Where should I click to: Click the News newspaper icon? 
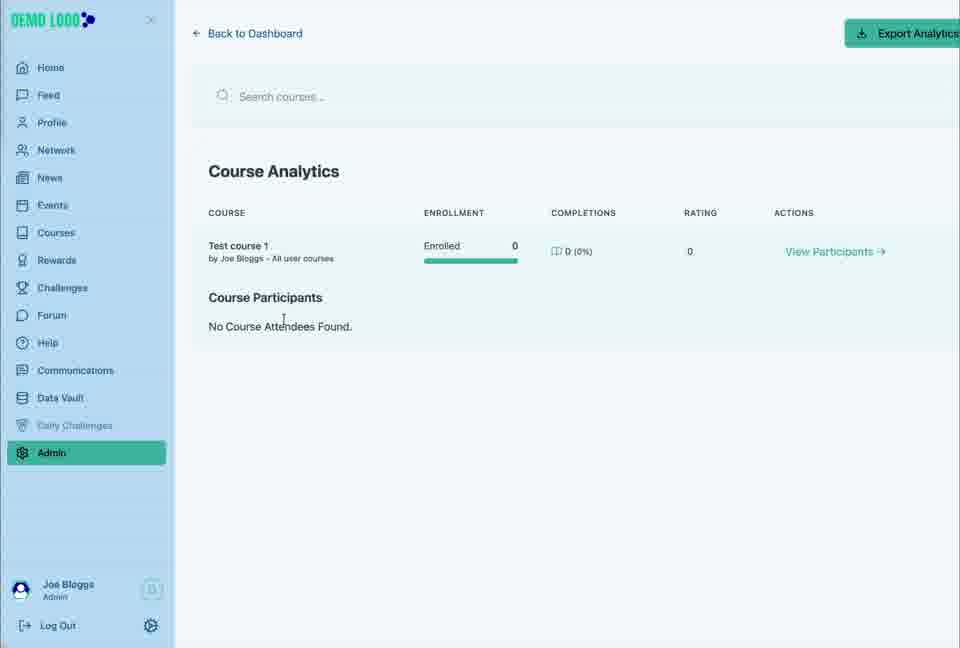tap(22, 178)
